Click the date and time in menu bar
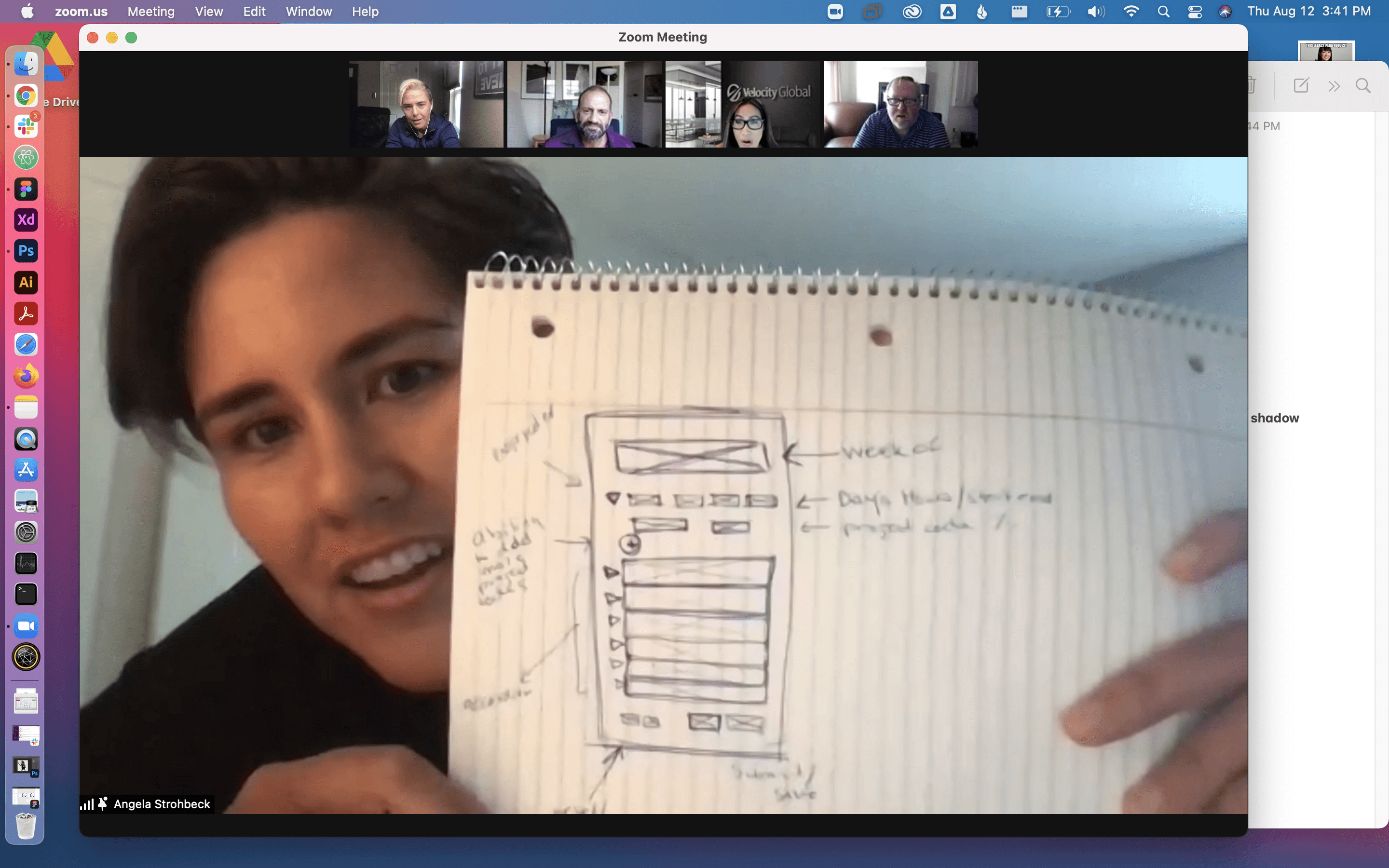The image size is (1389, 868). click(1308, 12)
